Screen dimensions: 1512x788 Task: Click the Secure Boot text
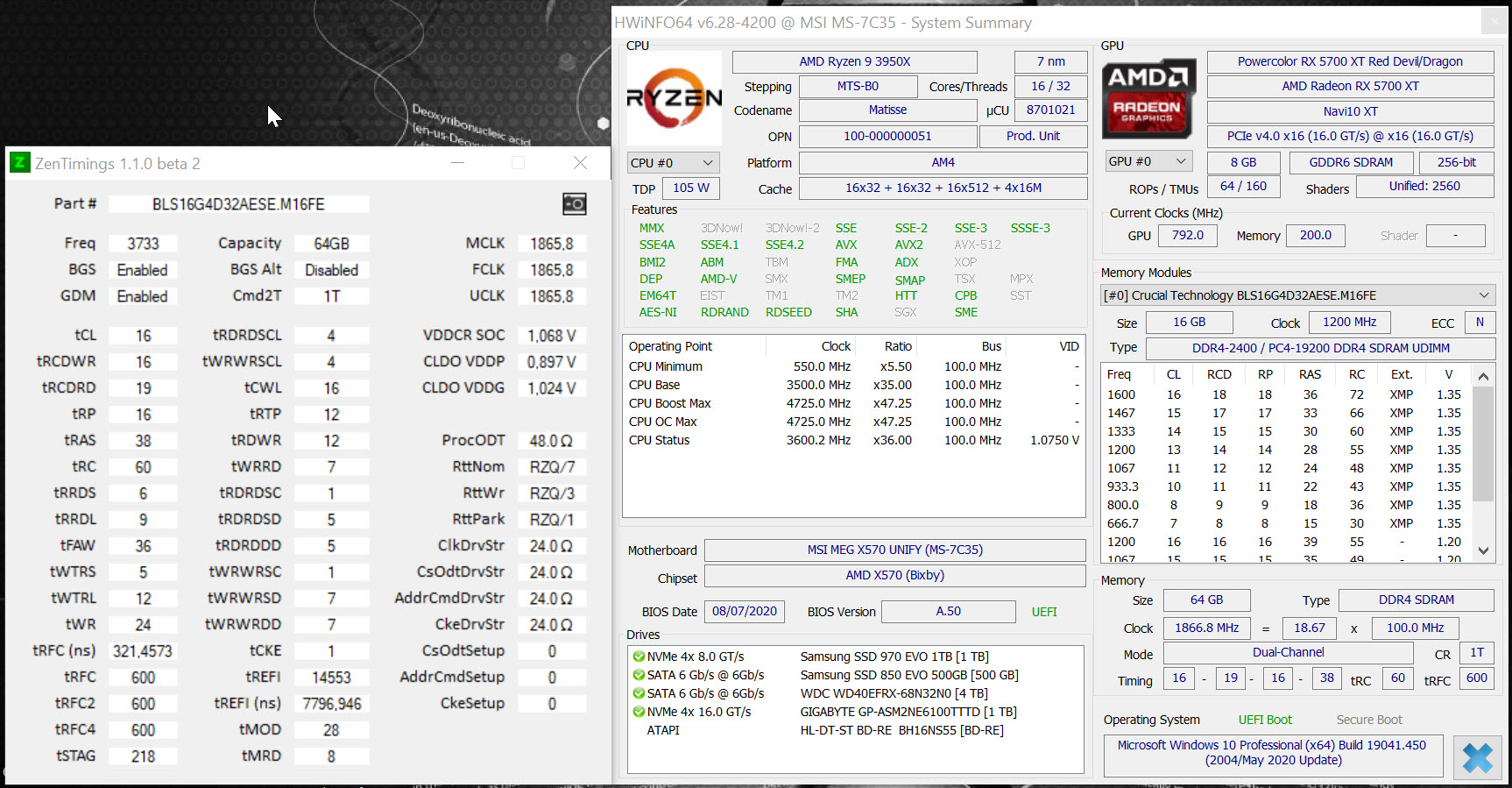1369,720
